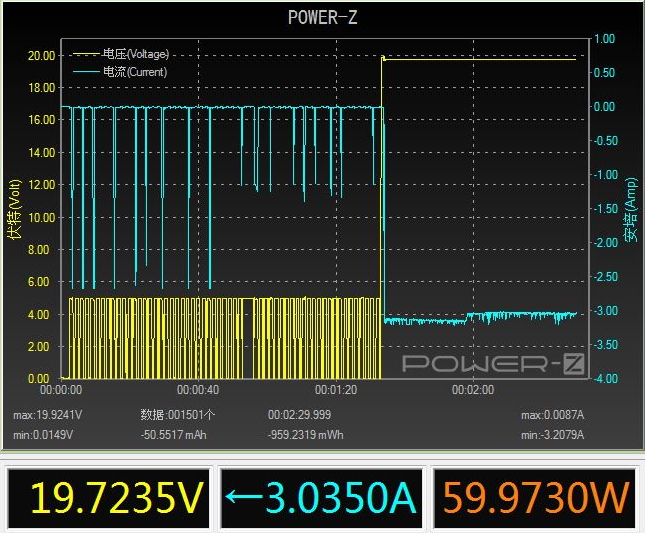Click the 12.00 volt axis label
This screenshot has width=645, height=533.
41,185
